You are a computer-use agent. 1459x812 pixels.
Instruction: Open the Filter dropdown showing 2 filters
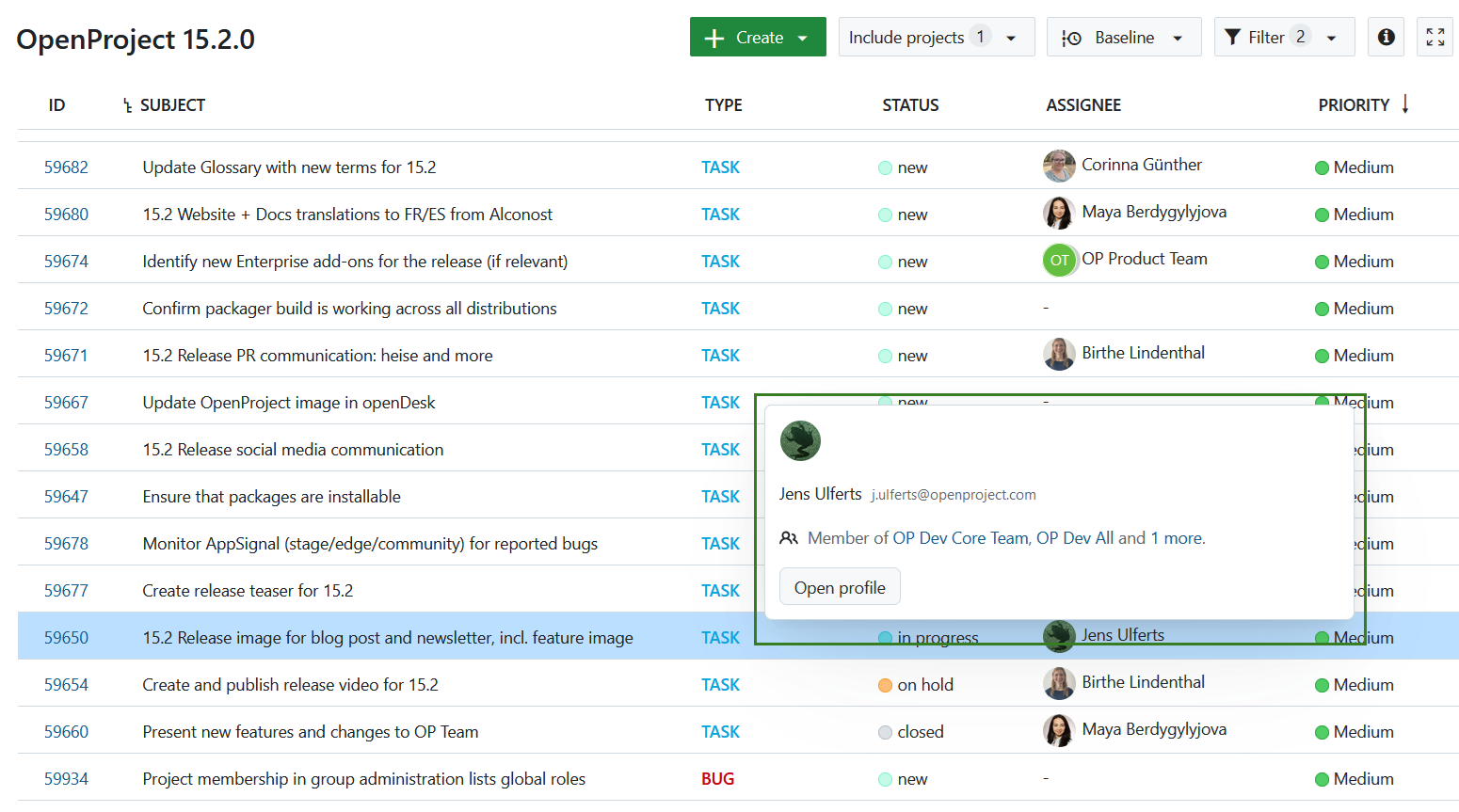1329,37
